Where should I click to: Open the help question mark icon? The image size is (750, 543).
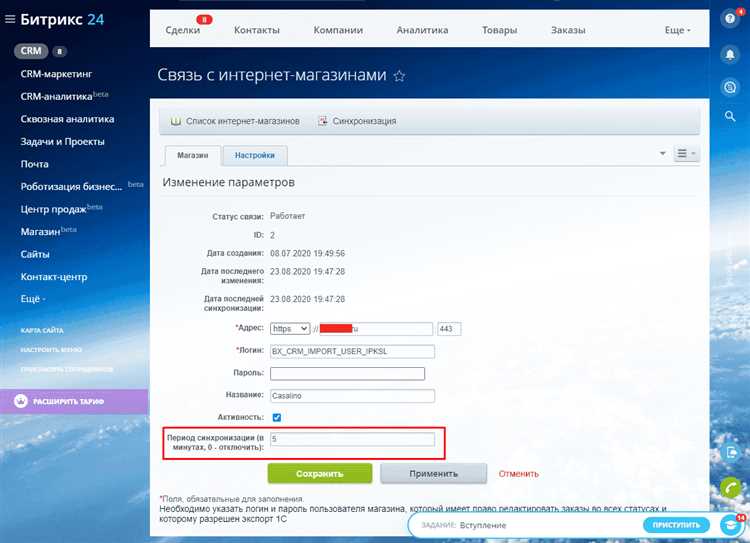(730, 19)
